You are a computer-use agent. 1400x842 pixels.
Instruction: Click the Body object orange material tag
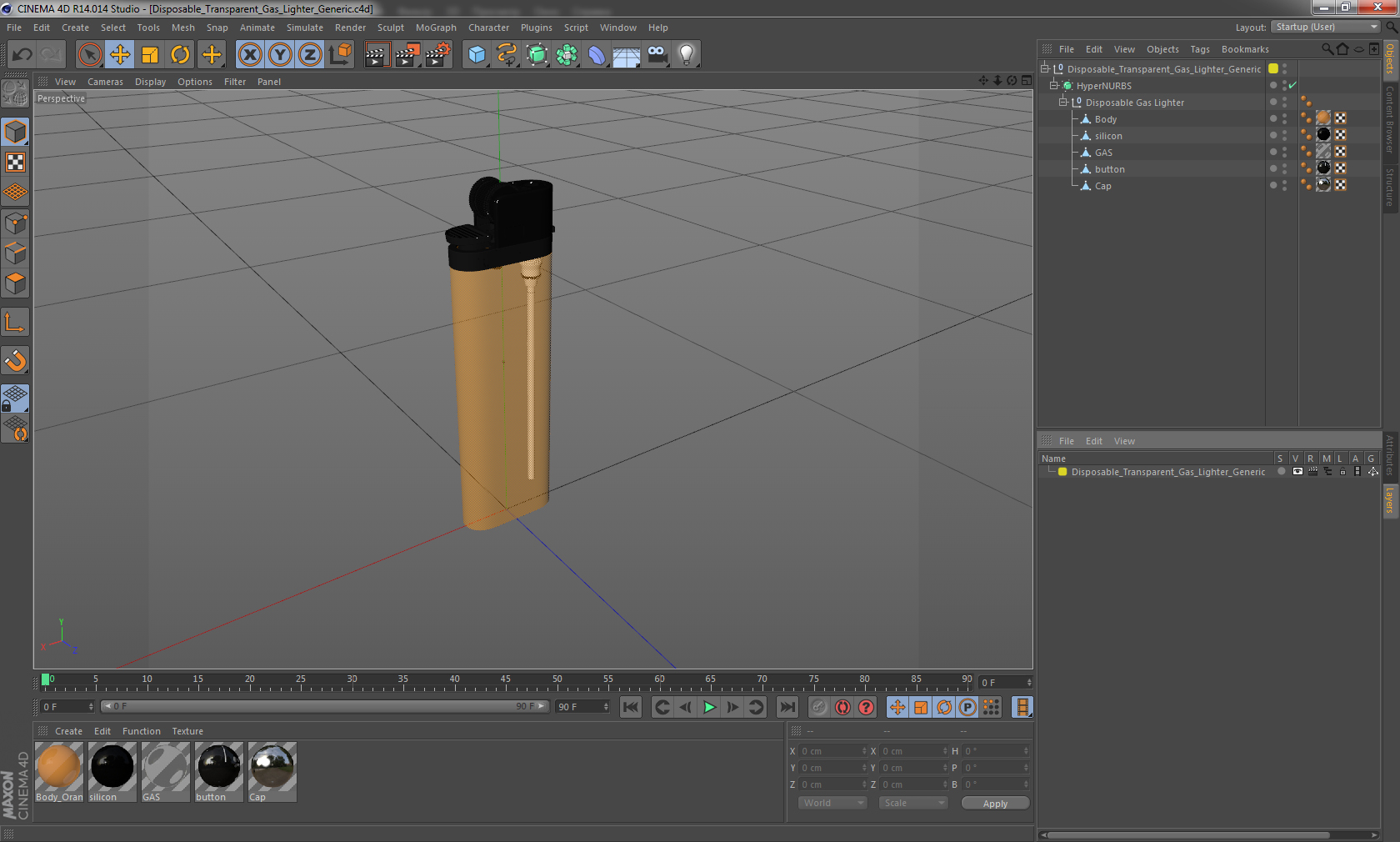[x=1323, y=118]
